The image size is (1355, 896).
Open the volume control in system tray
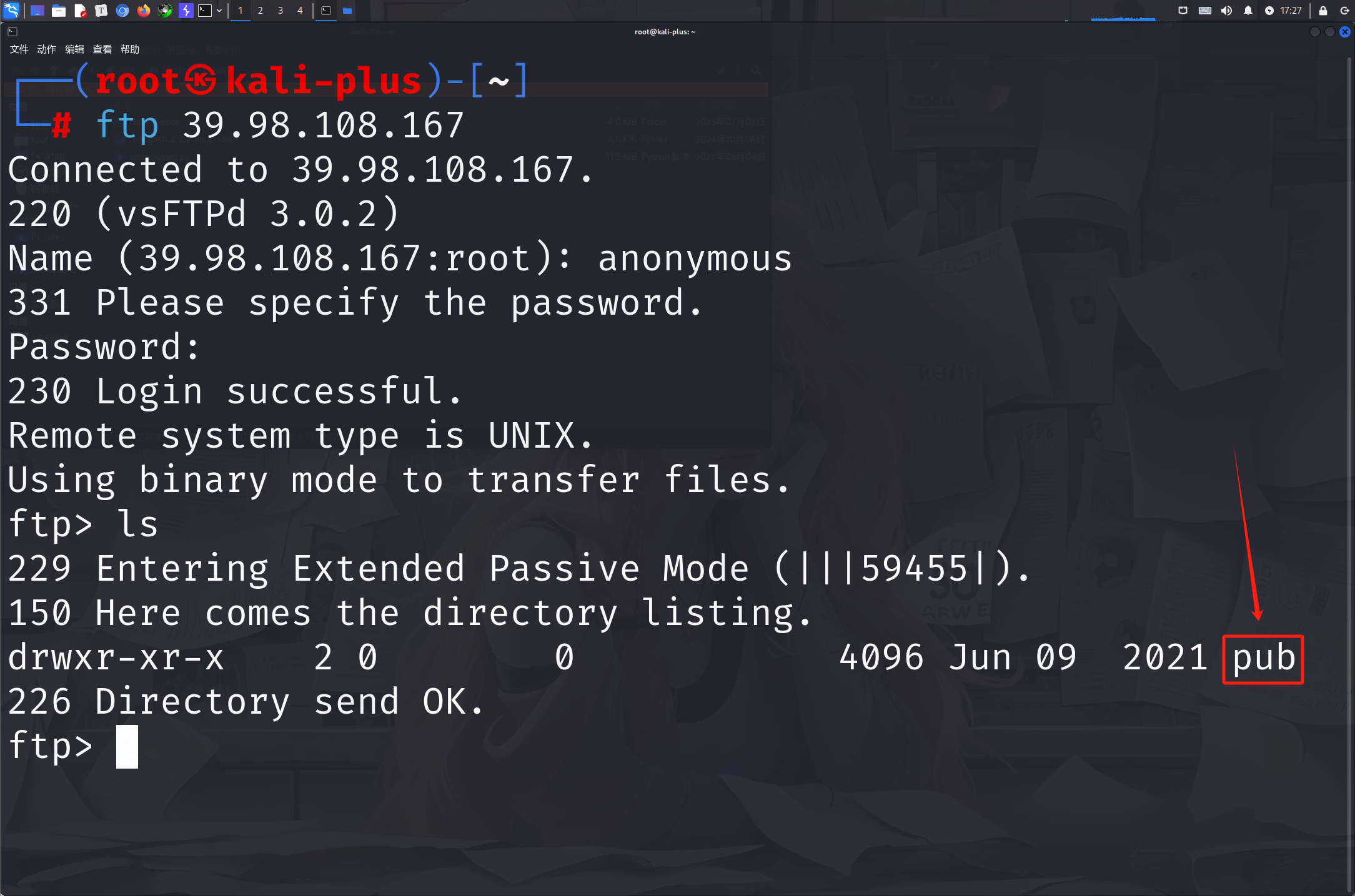tap(1227, 11)
